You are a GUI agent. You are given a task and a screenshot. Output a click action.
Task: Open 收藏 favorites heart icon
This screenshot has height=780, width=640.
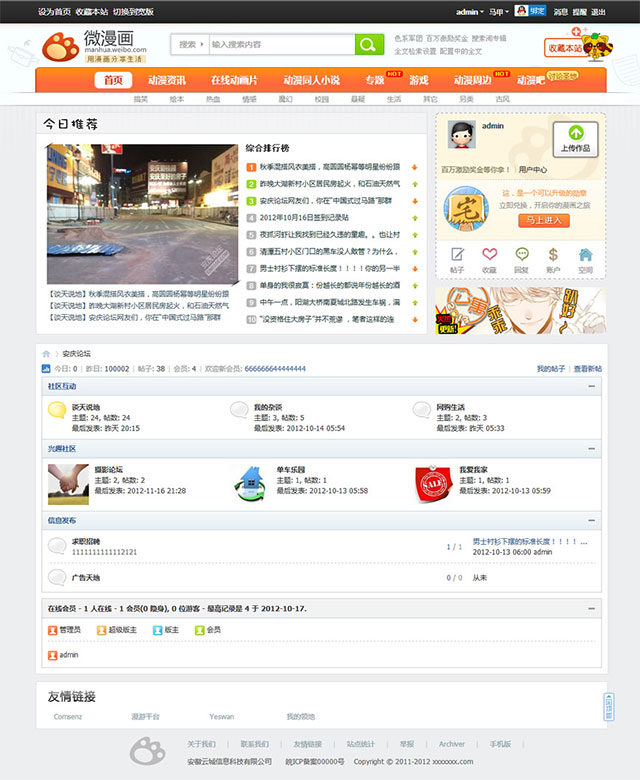pos(489,255)
